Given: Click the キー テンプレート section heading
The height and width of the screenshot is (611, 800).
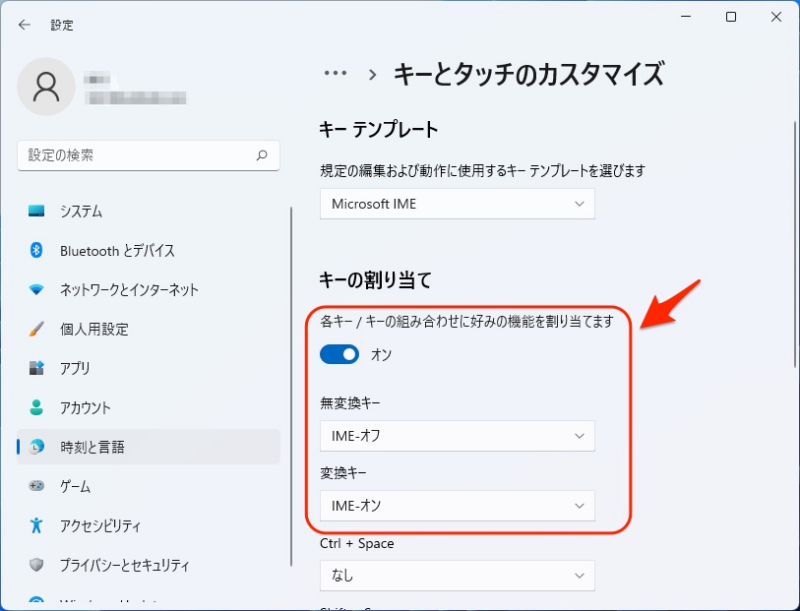Looking at the screenshot, I should pos(379,129).
